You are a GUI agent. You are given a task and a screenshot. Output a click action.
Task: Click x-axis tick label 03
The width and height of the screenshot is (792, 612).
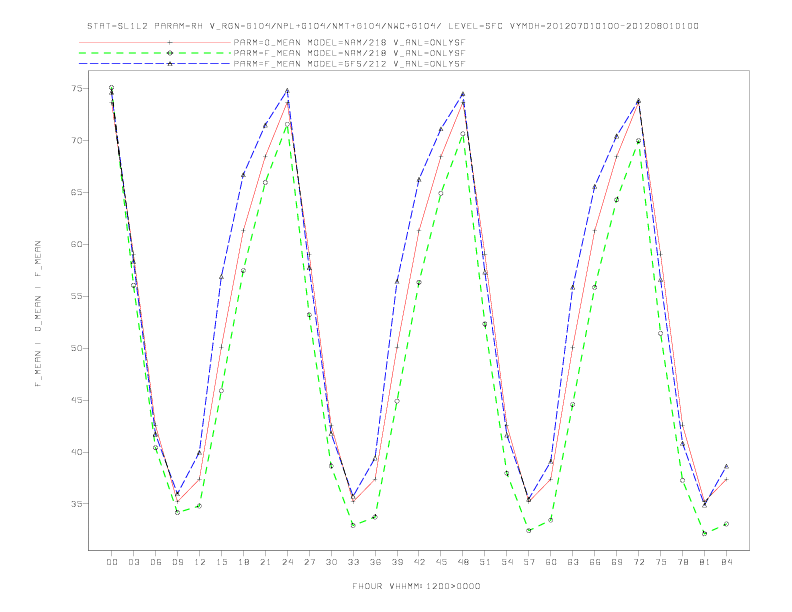pyautogui.click(x=134, y=562)
